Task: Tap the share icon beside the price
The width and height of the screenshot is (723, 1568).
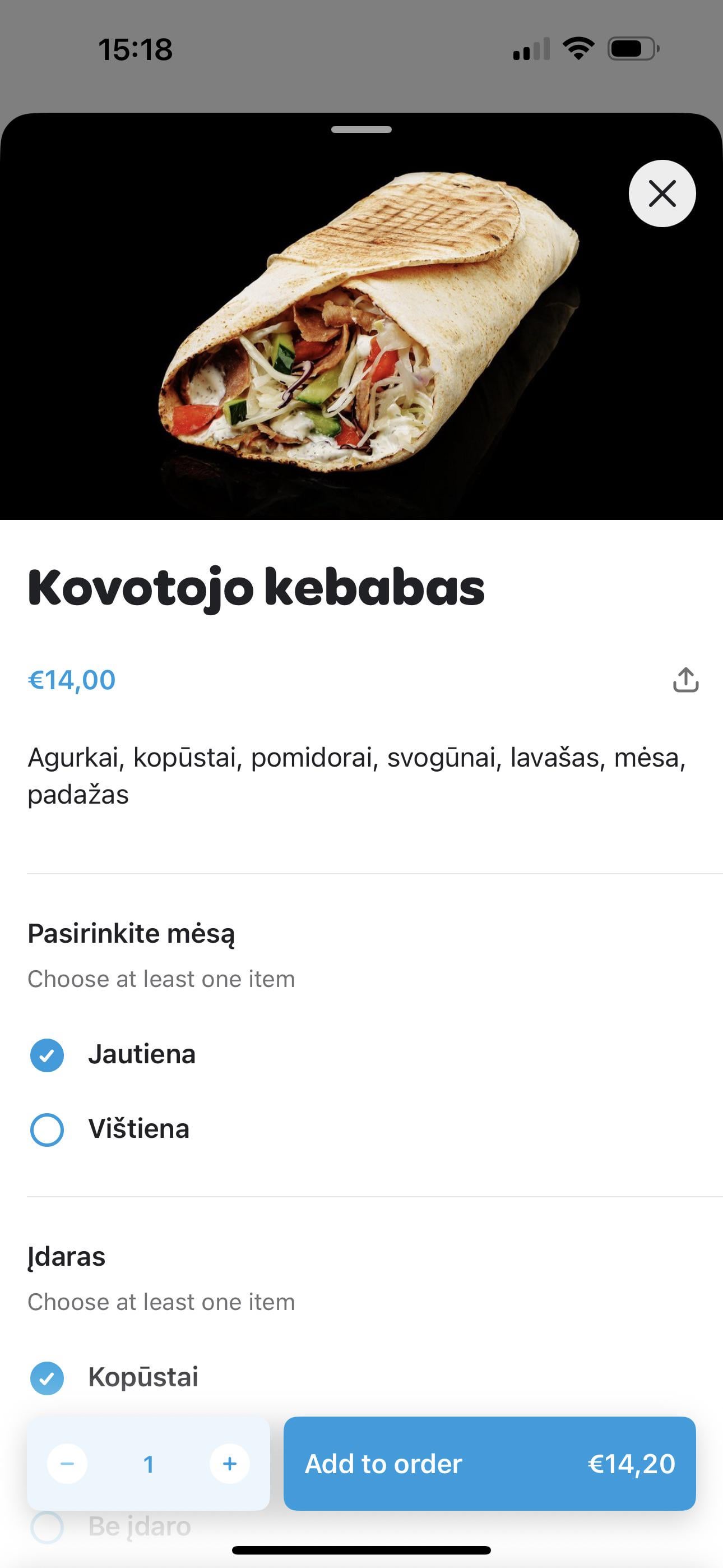Action: click(x=685, y=680)
